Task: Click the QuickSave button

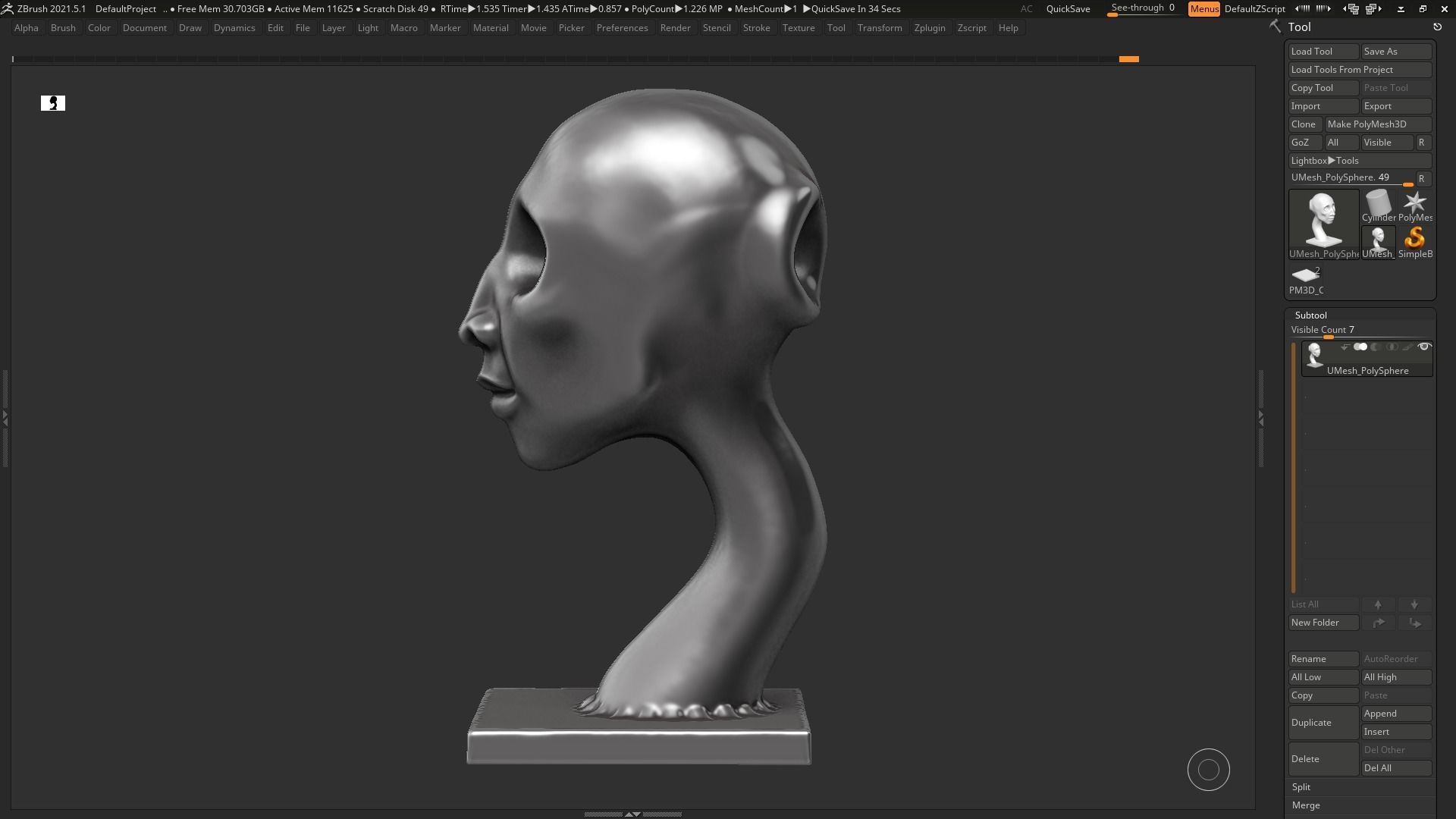Action: pos(1068,9)
